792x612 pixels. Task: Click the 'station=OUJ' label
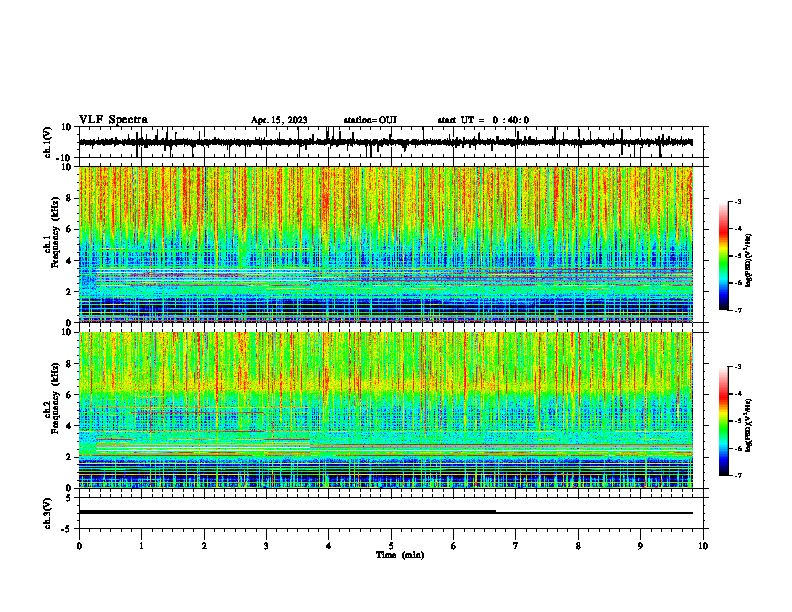point(370,120)
